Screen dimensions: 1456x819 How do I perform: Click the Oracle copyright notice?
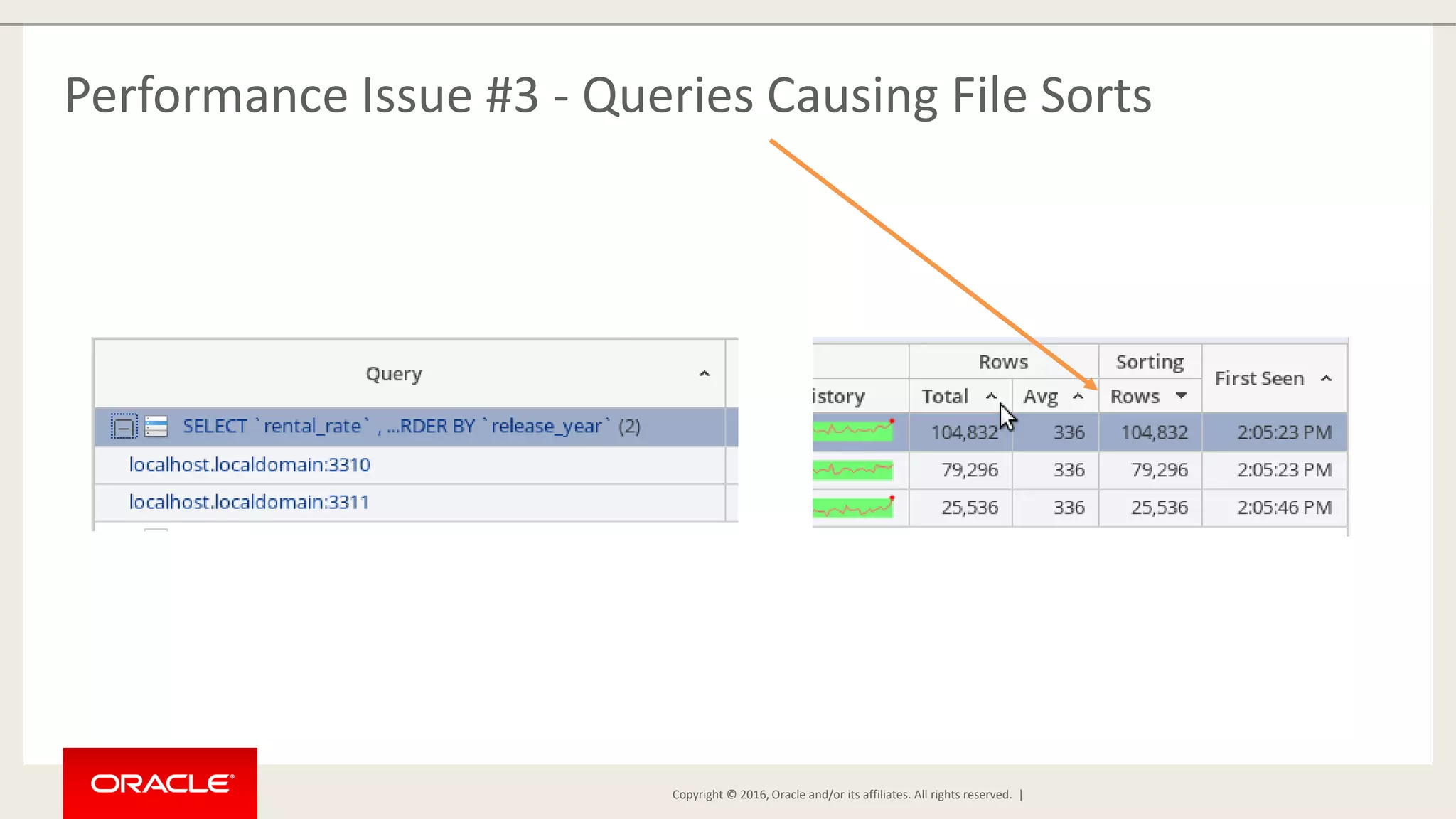click(842, 795)
